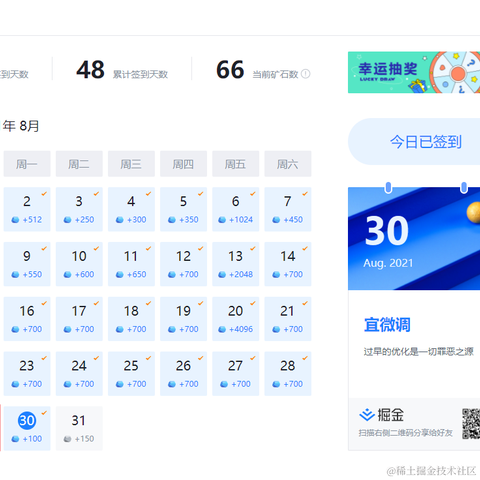The height and width of the screenshot is (480, 480).
Task: Select calendar day 12 cell
Action: (183, 264)
